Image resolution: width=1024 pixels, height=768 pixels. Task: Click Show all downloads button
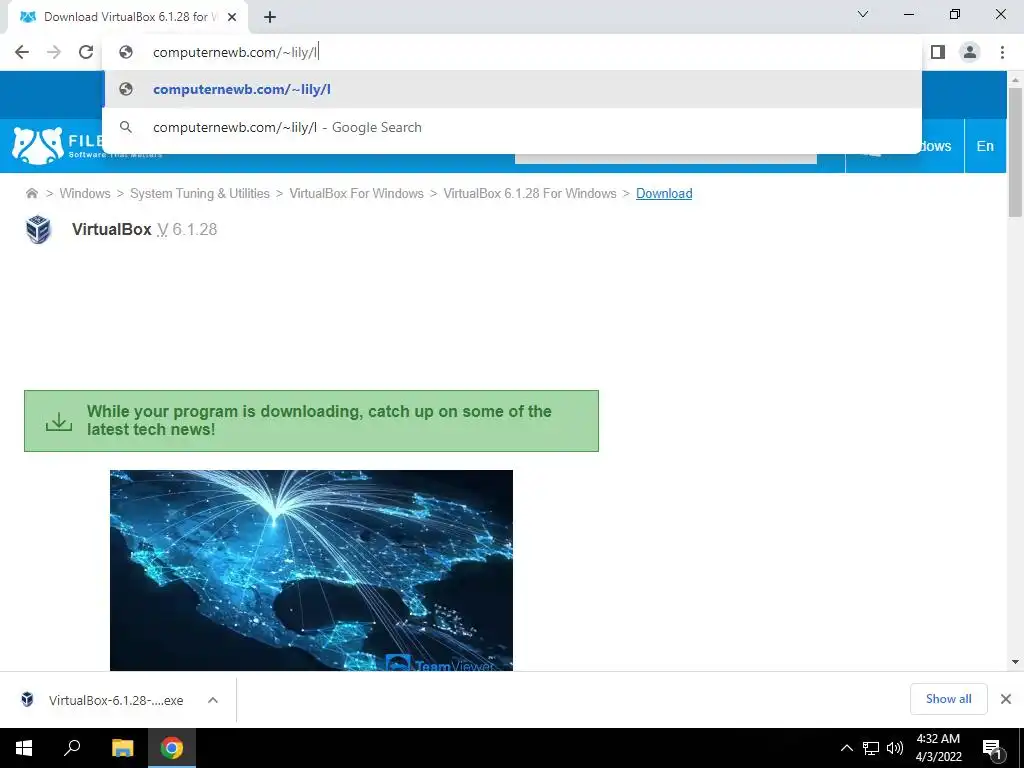point(948,699)
